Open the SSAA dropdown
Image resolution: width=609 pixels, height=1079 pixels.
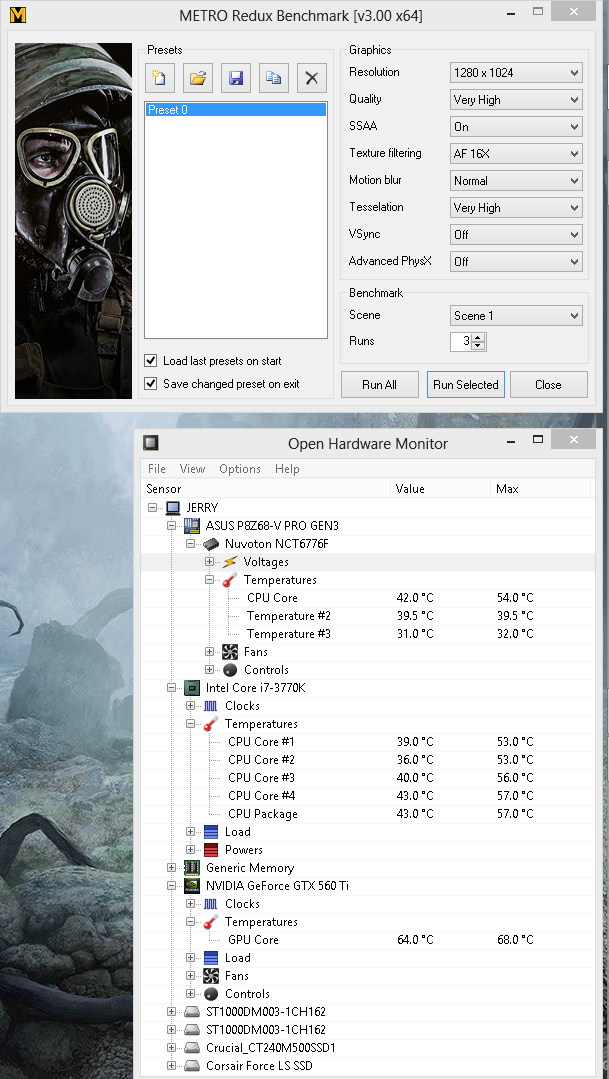pyautogui.click(x=516, y=127)
